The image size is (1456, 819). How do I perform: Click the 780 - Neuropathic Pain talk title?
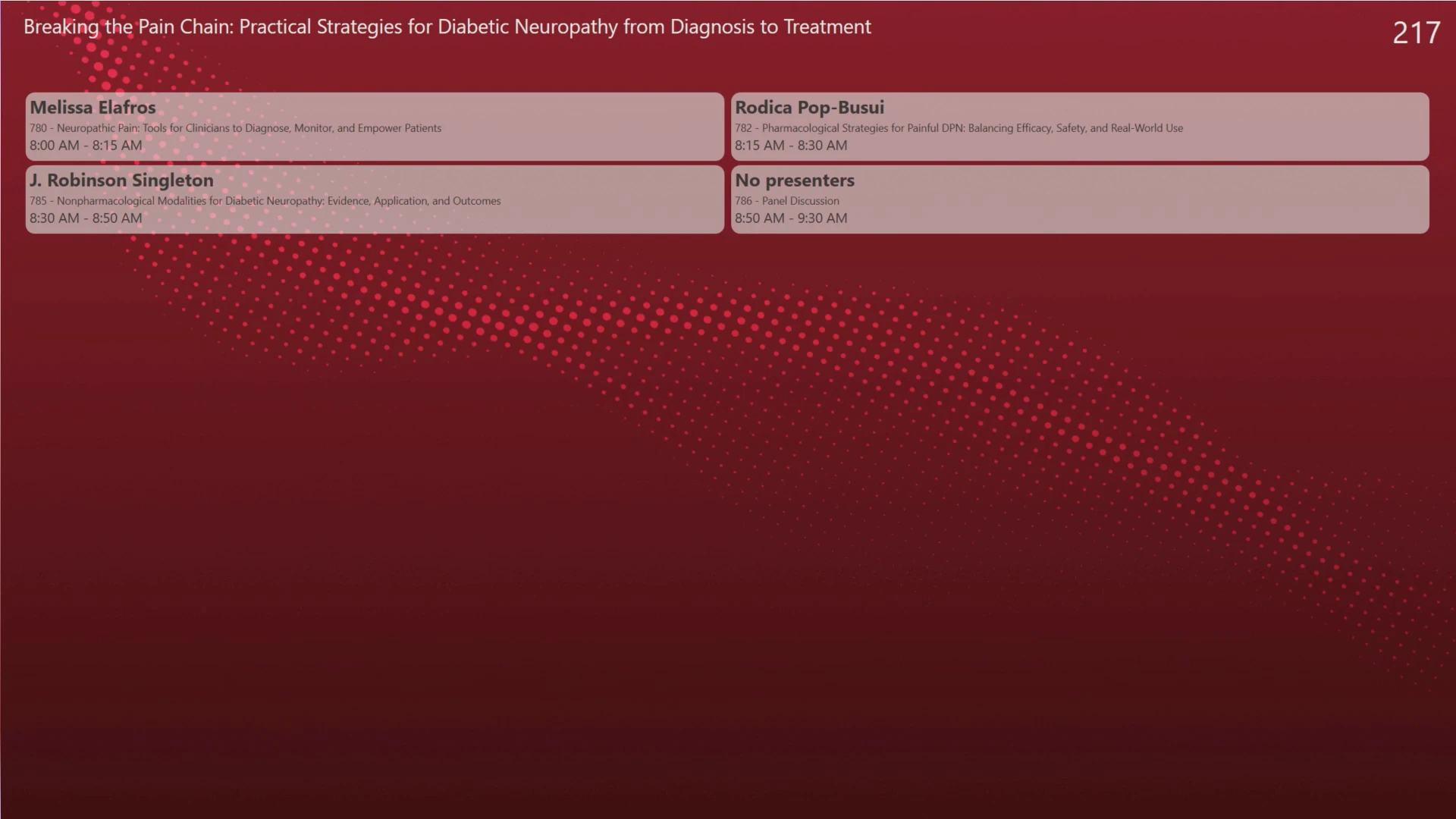tap(235, 128)
